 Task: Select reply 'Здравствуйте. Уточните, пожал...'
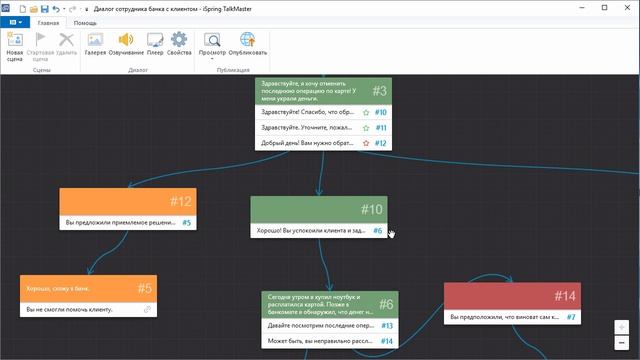coord(306,128)
